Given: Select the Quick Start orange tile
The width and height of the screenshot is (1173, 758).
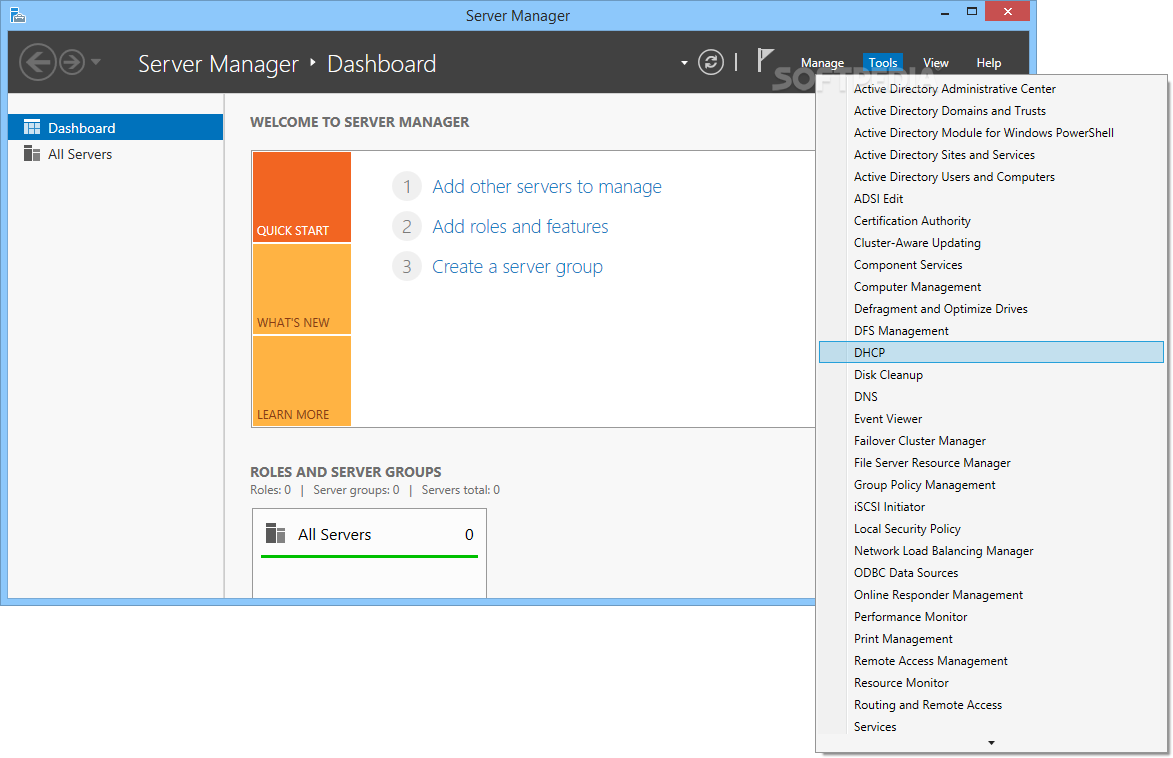Looking at the screenshot, I should [x=301, y=197].
